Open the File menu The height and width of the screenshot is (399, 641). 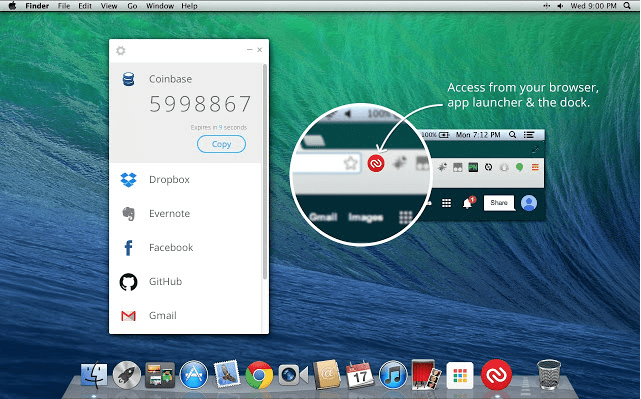(64, 6)
